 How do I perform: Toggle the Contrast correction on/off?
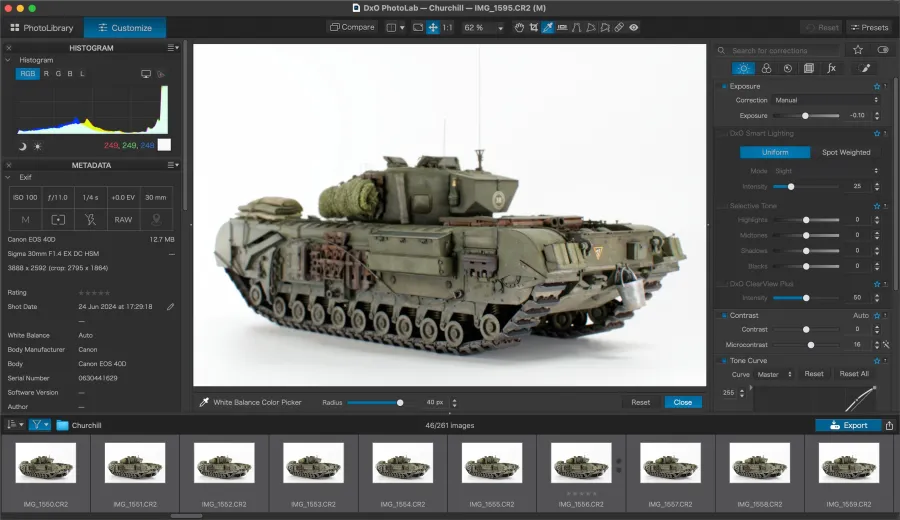[724, 315]
